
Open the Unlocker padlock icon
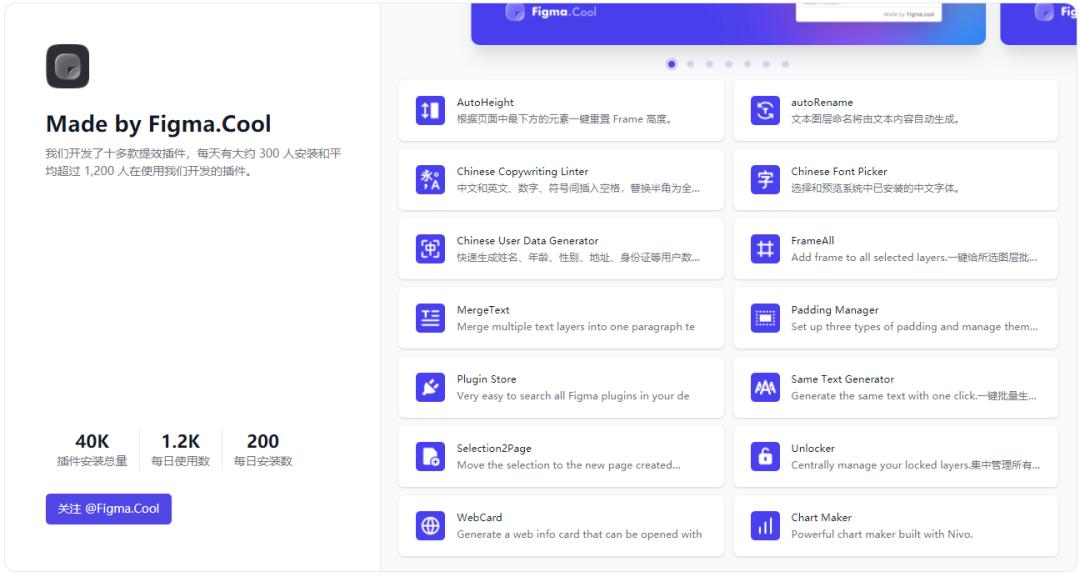(x=765, y=457)
